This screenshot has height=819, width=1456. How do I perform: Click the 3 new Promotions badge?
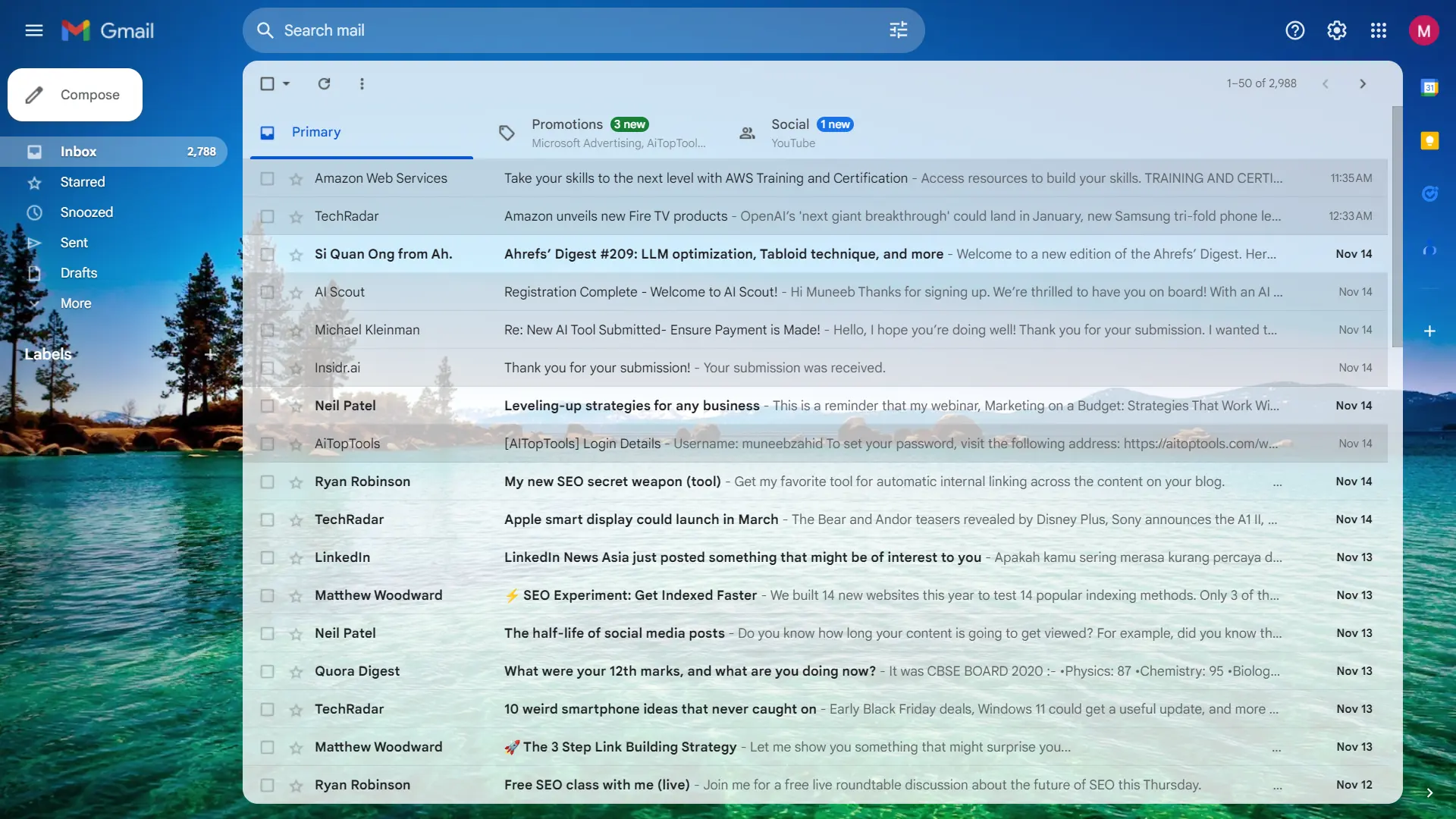point(630,124)
